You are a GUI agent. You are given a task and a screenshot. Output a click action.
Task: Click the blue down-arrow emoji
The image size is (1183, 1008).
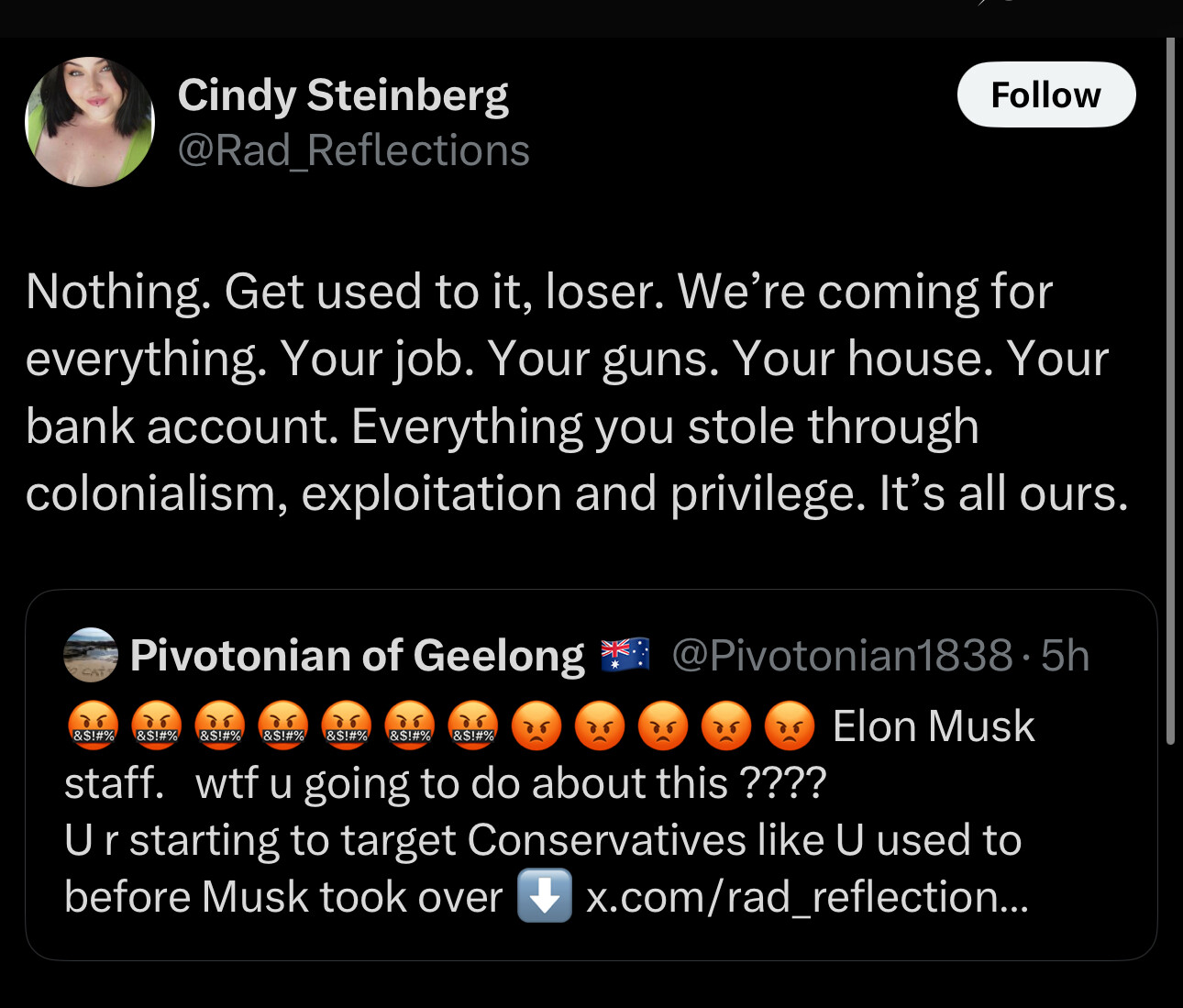(x=545, y=896)
